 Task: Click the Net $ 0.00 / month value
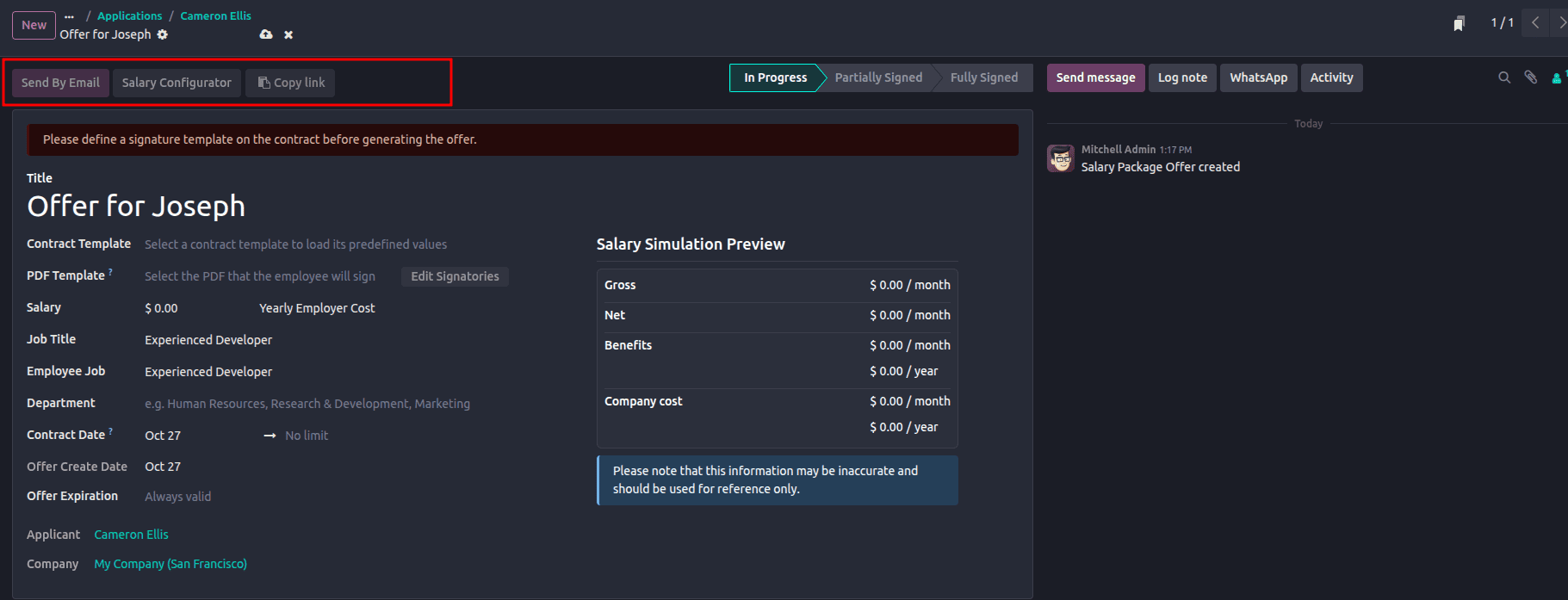pos(910,315)
